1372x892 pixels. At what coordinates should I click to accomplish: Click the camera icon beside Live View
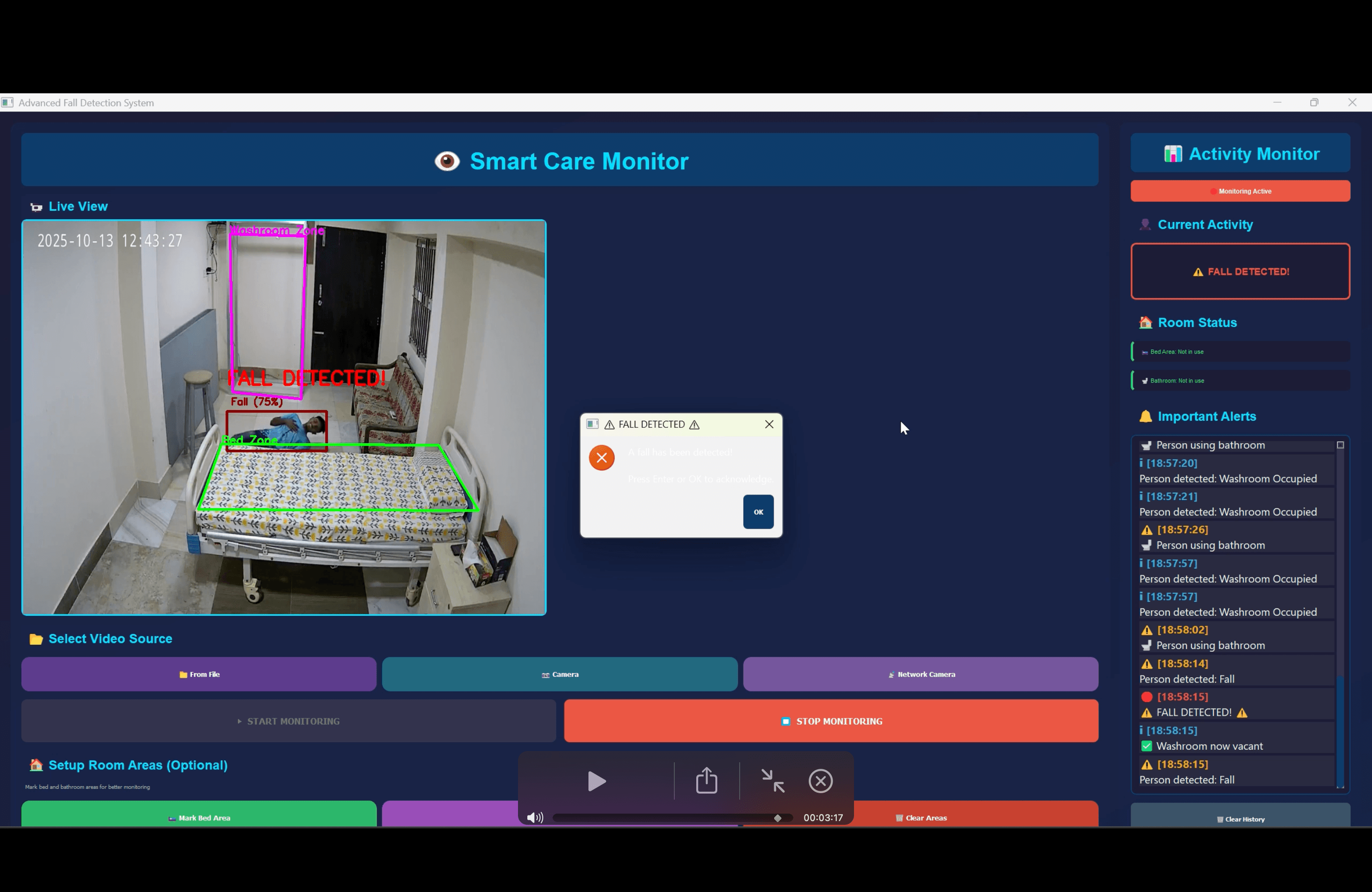click(x=36, y=207)
